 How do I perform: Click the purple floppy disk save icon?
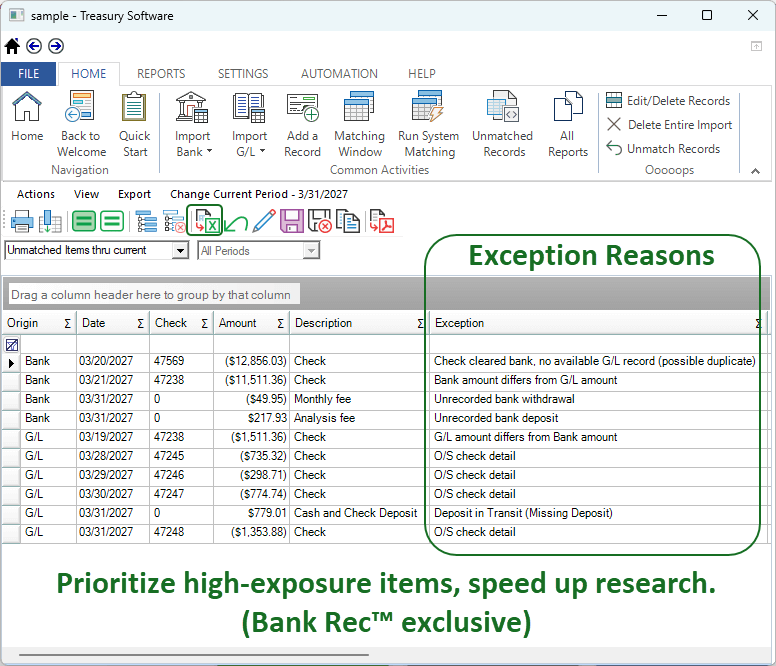pos(292,221)
